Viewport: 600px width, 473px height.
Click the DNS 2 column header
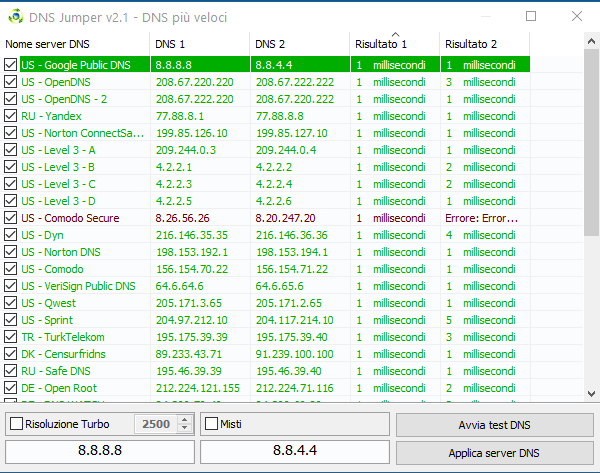point(299,45)
